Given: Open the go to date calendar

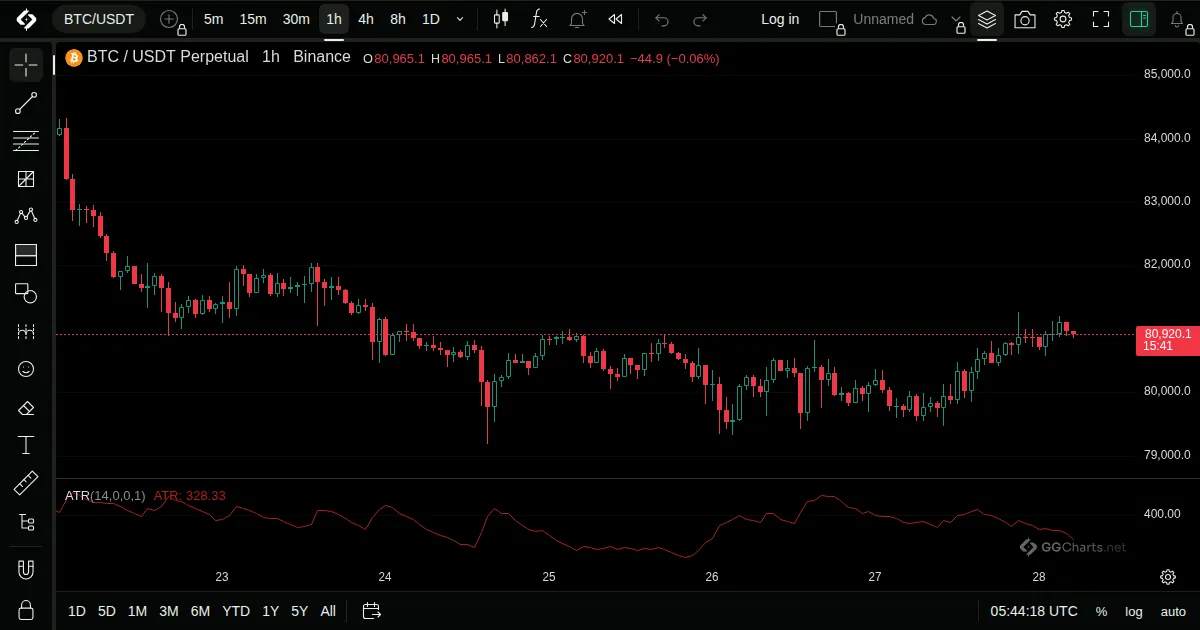Looking at the screenshot, I should 371,611.
